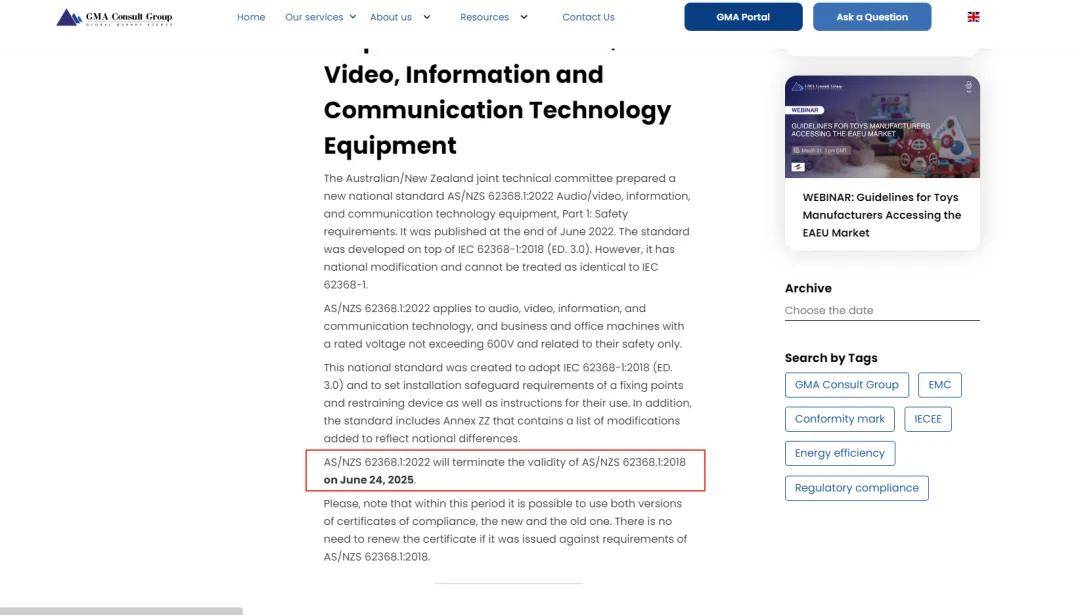Choose the IECEE tag

click(x=927, y=419)
